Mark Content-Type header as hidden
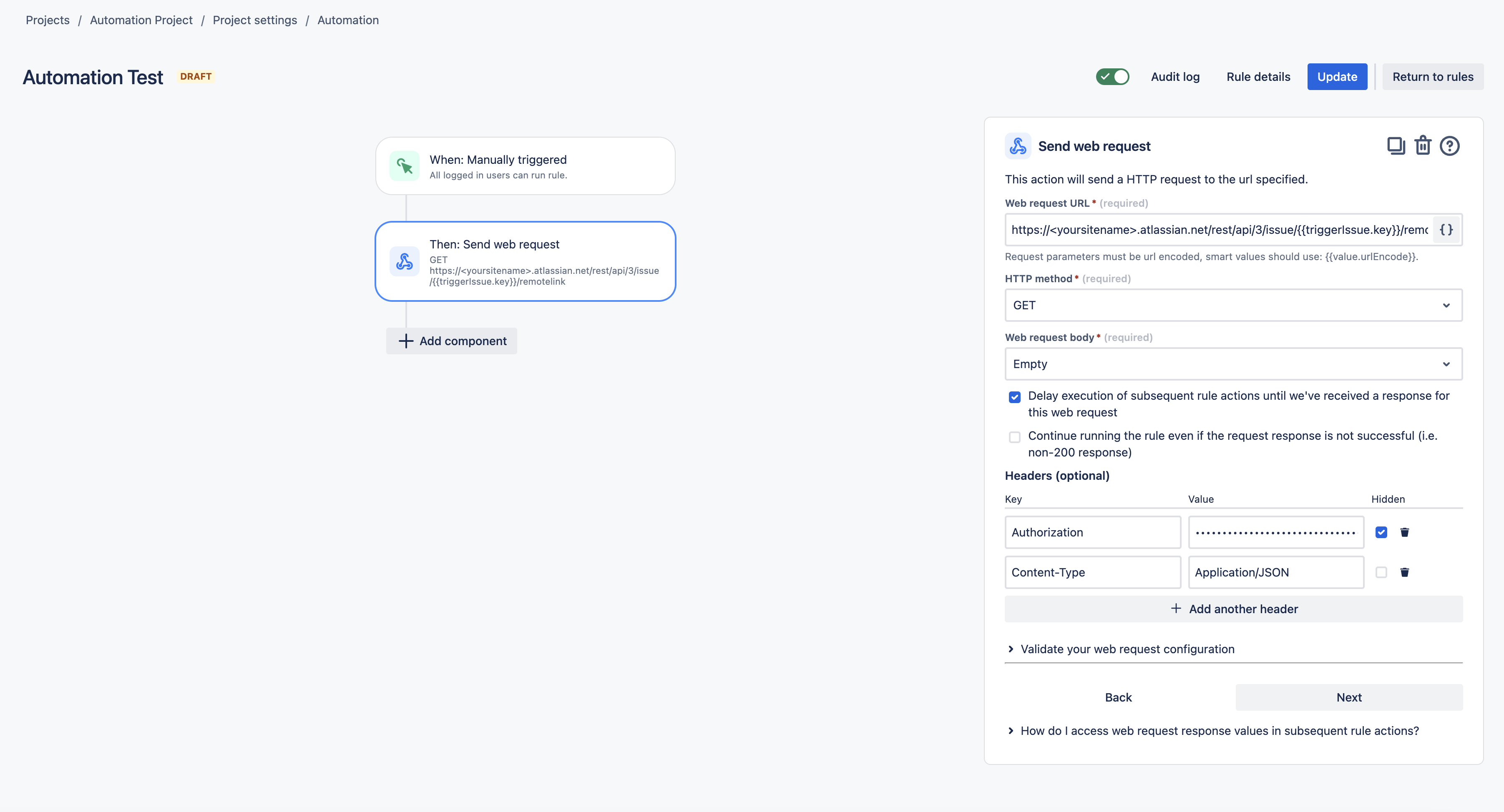The width and height of the screenshot is (1504, 812). click(1381, 572)
